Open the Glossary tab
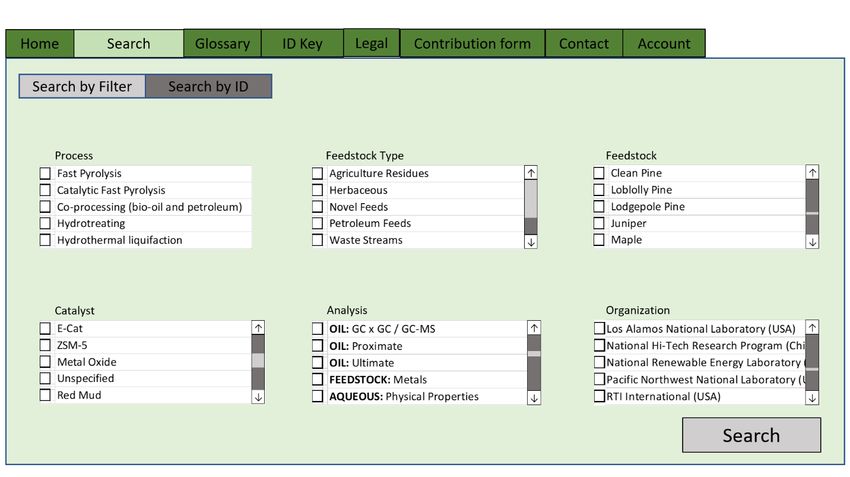This screenshot has width=850, height=477. point(222,43)
